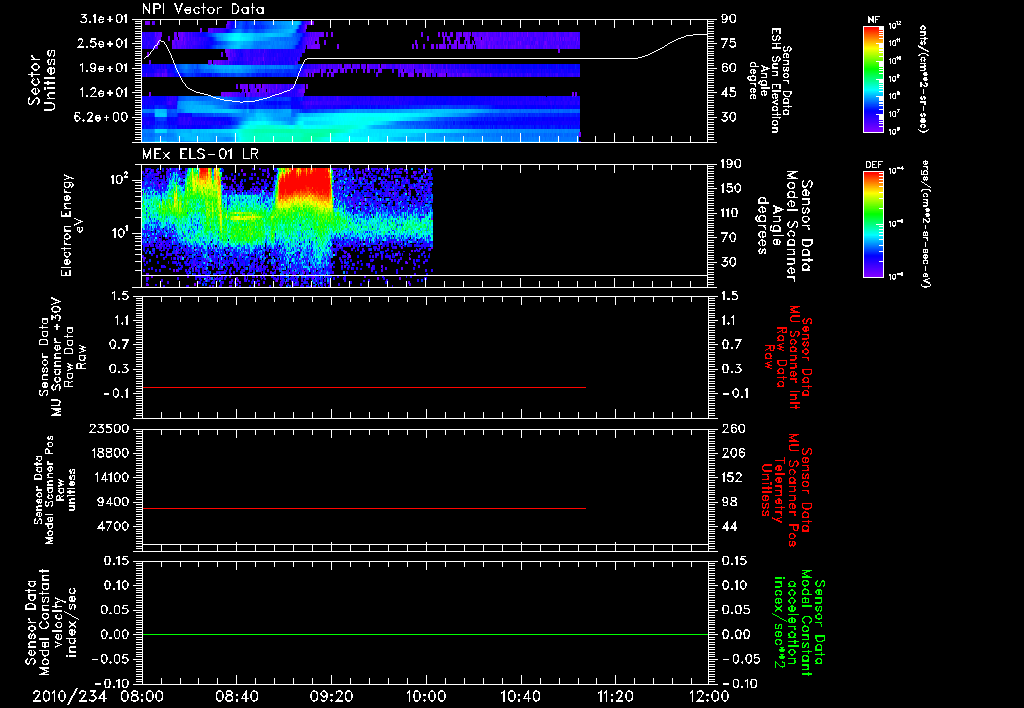Screen dimensions: 1024x708
Task: Click the 'MU Scanner +30V Raw Data' axis title
Action: tap(61, 357)
